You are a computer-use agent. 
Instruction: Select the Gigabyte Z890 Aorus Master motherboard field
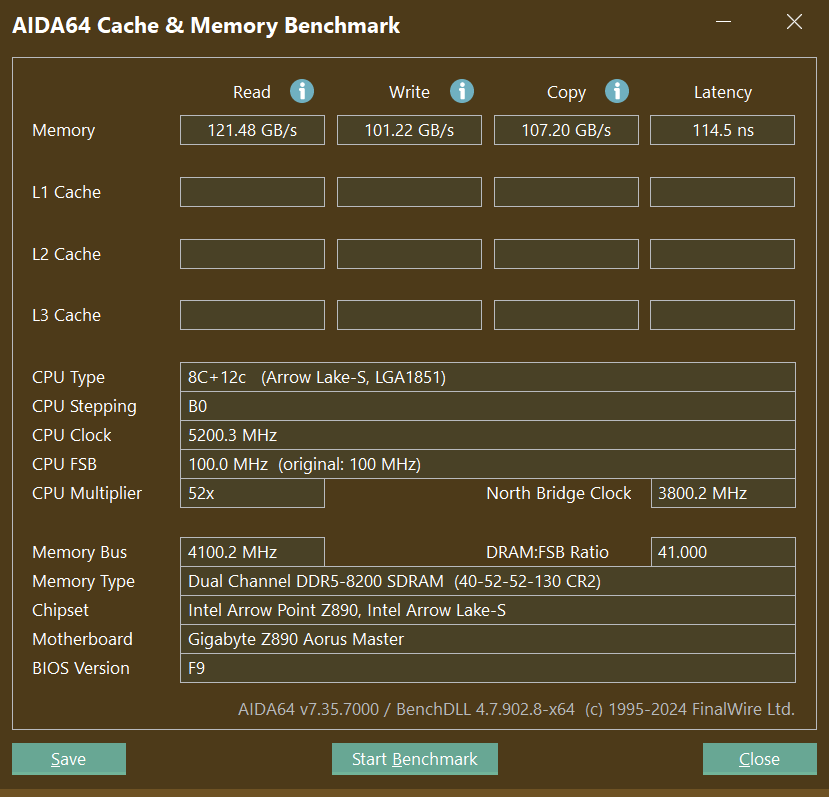[x=487, y=639]
